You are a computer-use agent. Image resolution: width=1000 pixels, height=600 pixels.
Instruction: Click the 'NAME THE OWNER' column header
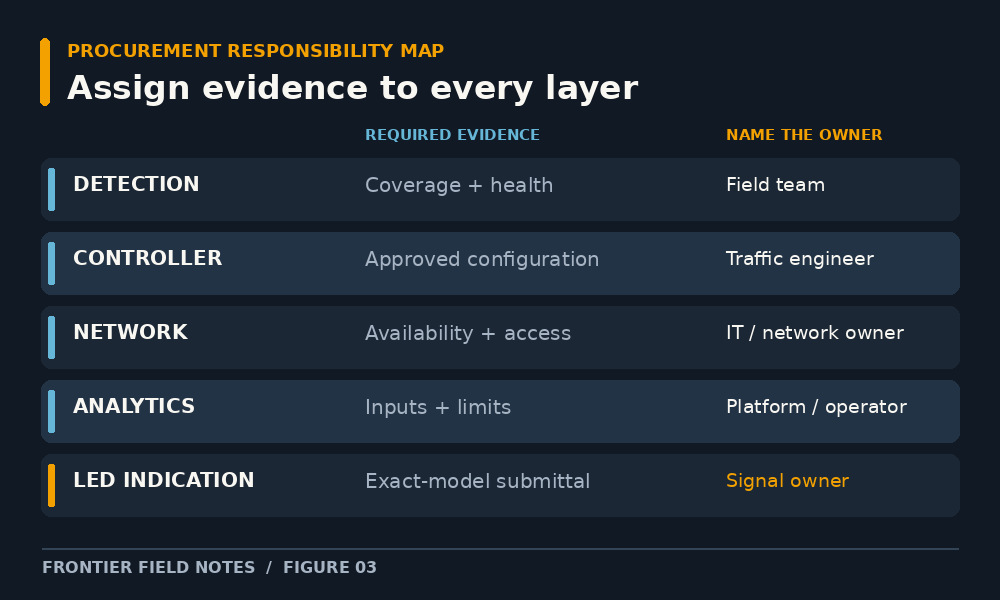point(804,135)
